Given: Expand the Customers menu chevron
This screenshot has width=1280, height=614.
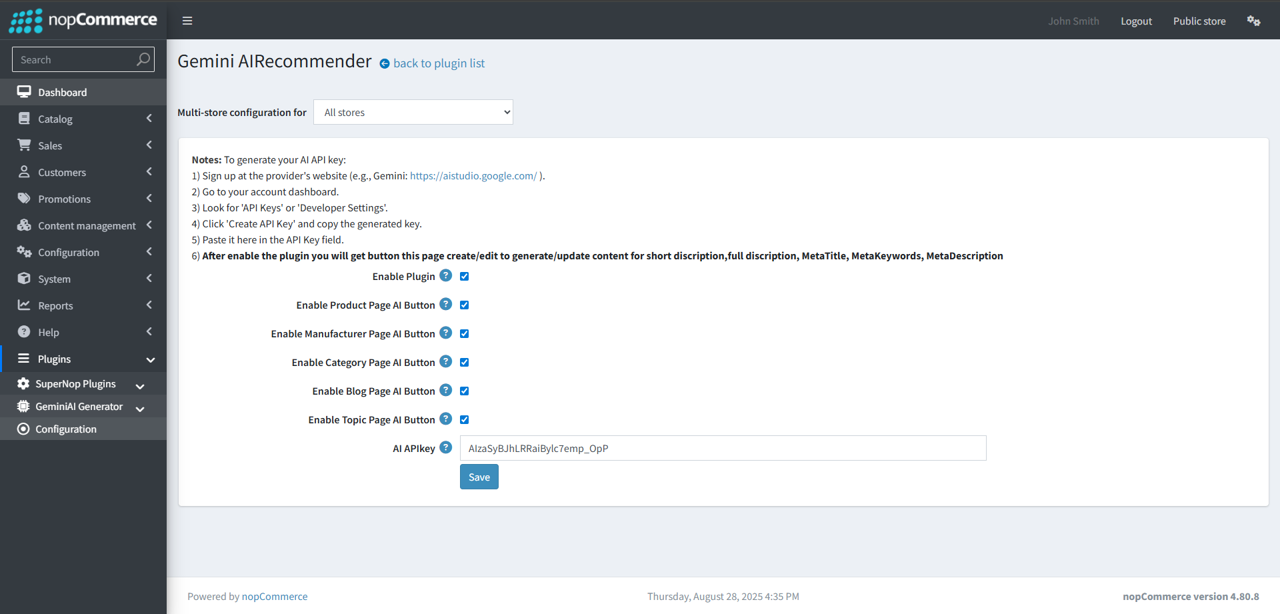Looking at the screenshot, I should [149, 172].
